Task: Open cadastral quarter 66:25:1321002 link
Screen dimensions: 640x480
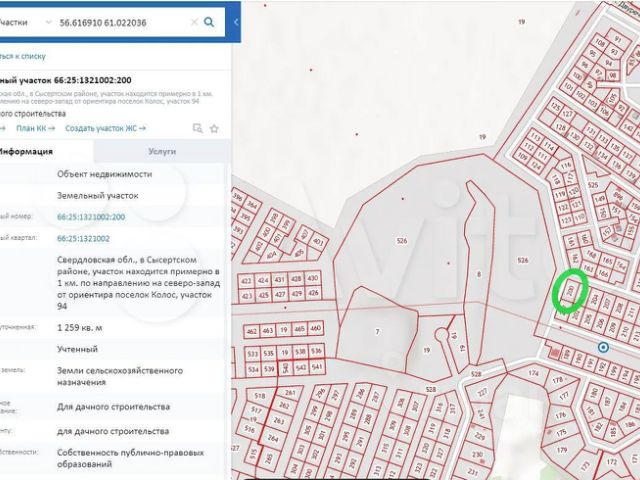Action: 84,239
